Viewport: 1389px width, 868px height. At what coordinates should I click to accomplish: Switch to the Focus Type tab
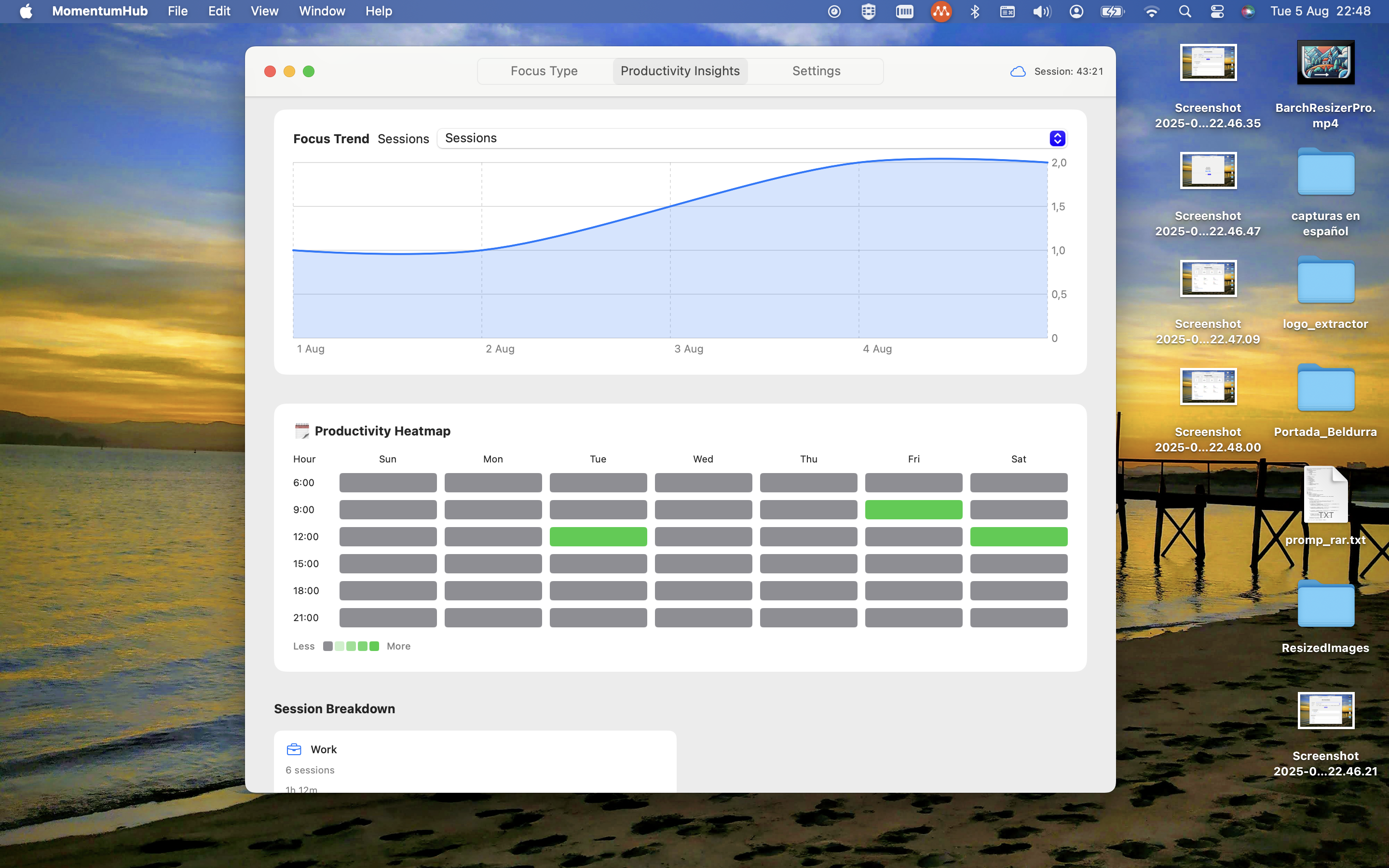[544, 71]
